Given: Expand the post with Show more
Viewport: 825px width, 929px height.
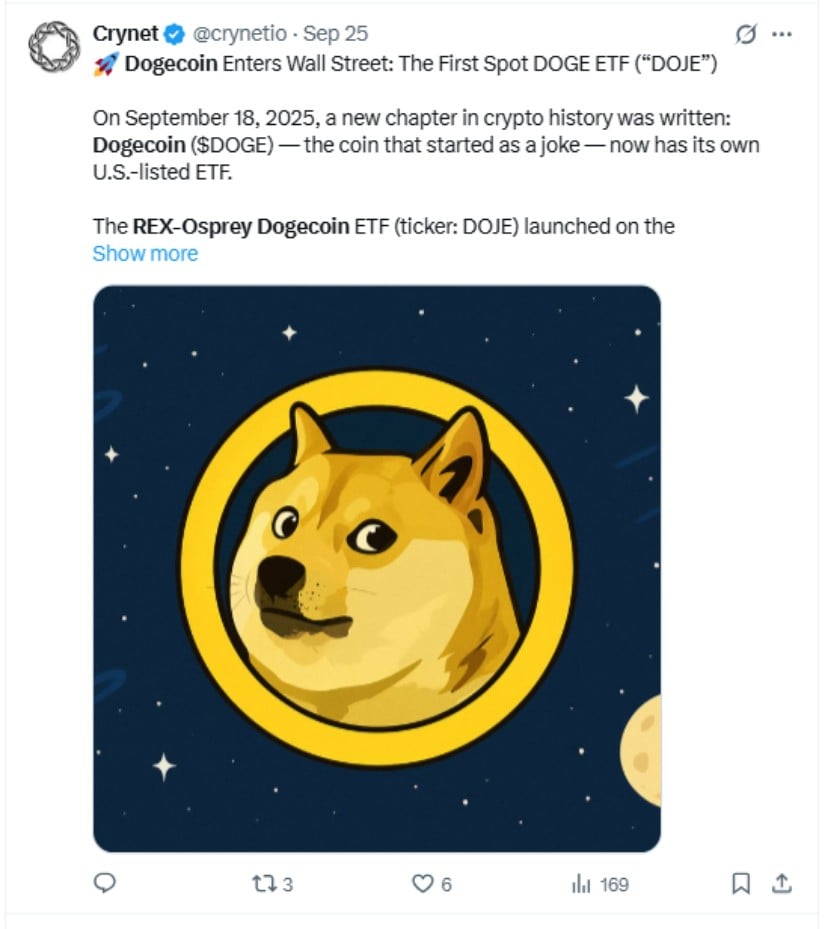Looking at the screenshot, I should [146, 253].
